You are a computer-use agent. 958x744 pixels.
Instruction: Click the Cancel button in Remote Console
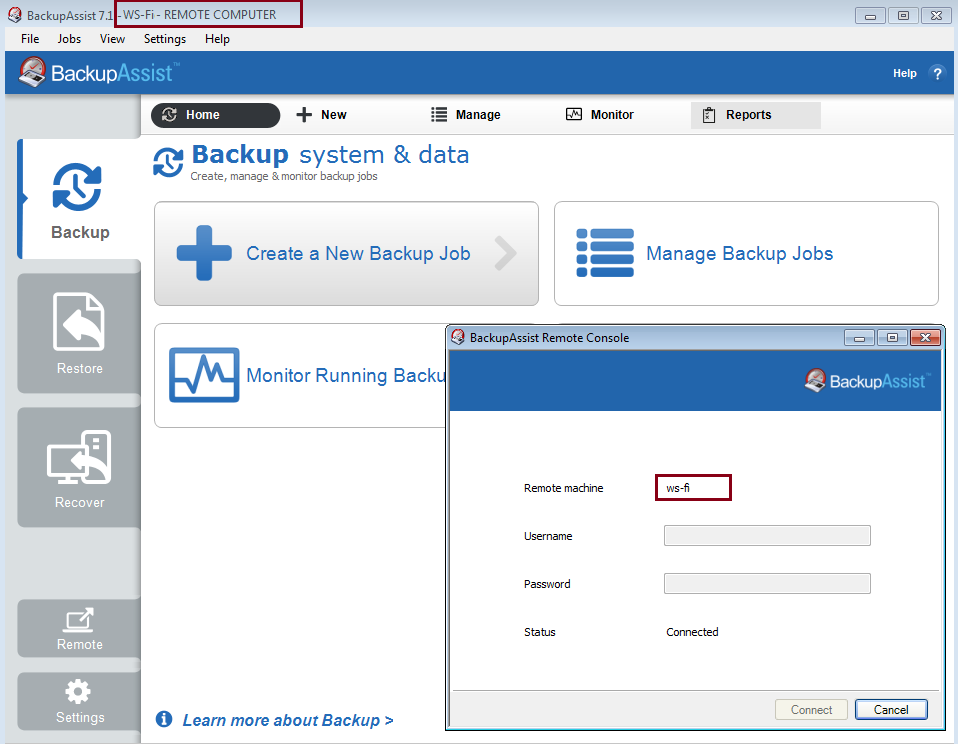891,710
